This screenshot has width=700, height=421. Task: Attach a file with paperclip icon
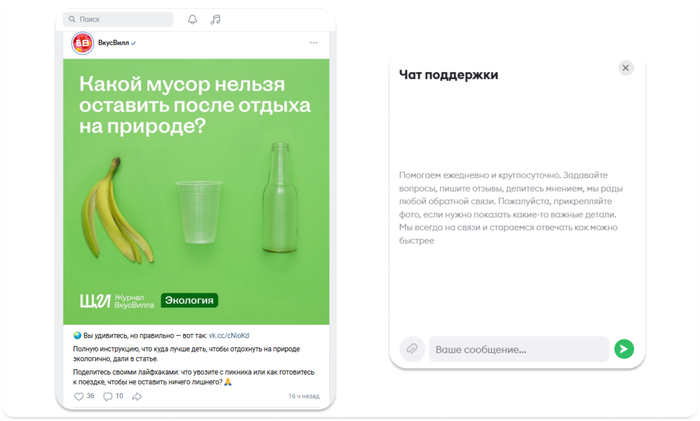point(412,349)
